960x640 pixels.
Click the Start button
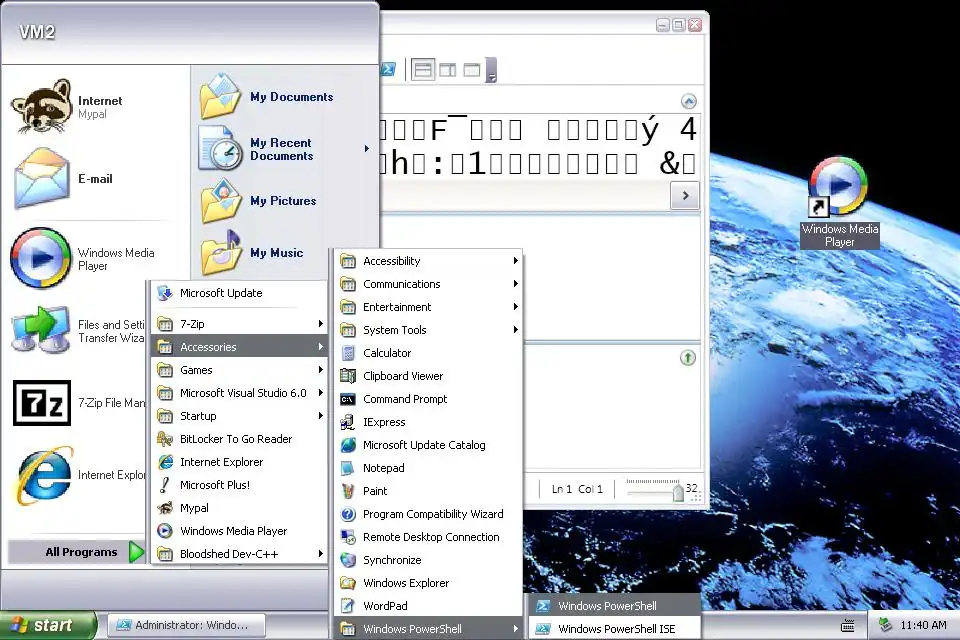(48, 625)
